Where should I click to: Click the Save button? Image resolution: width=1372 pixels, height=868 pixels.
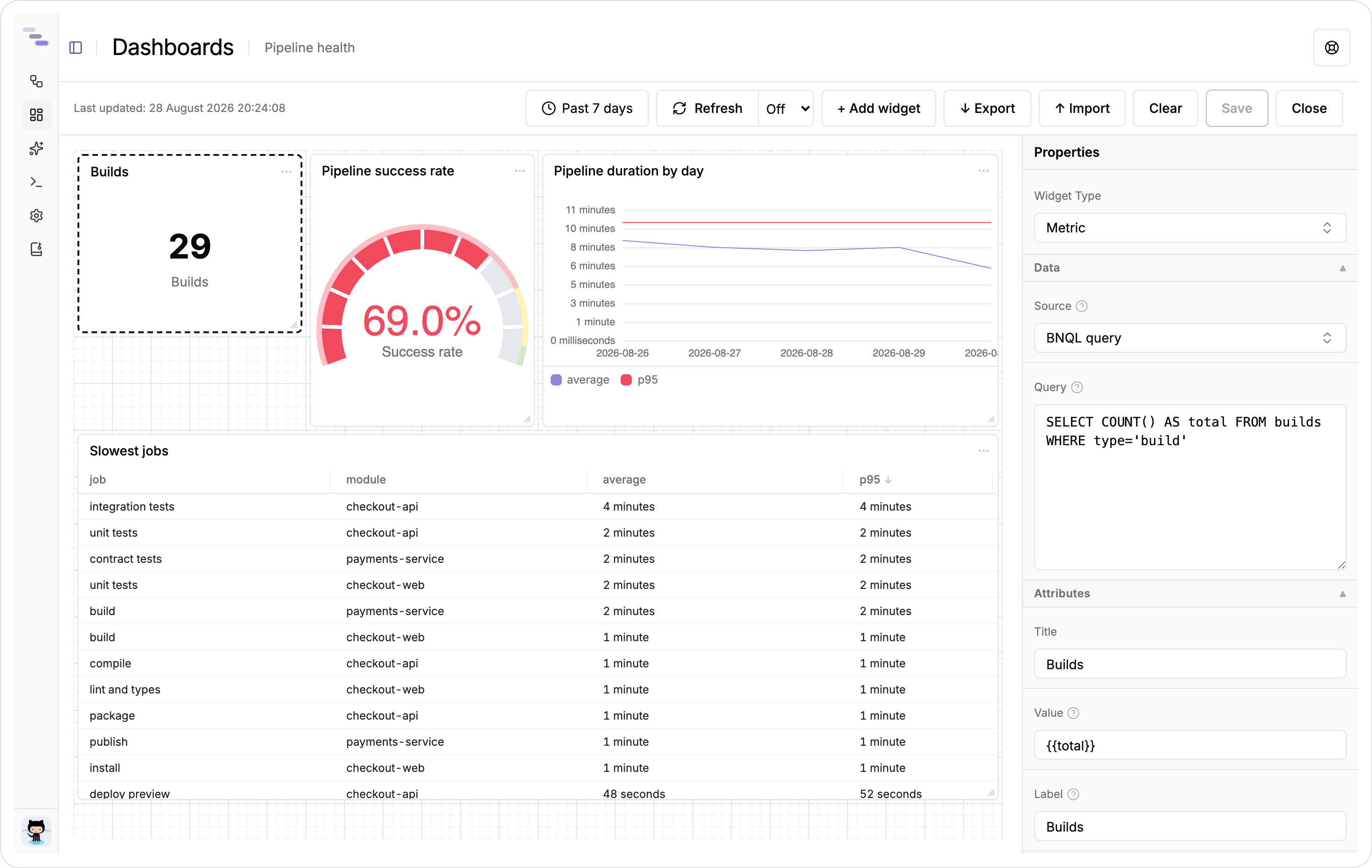click(1237, 108)
